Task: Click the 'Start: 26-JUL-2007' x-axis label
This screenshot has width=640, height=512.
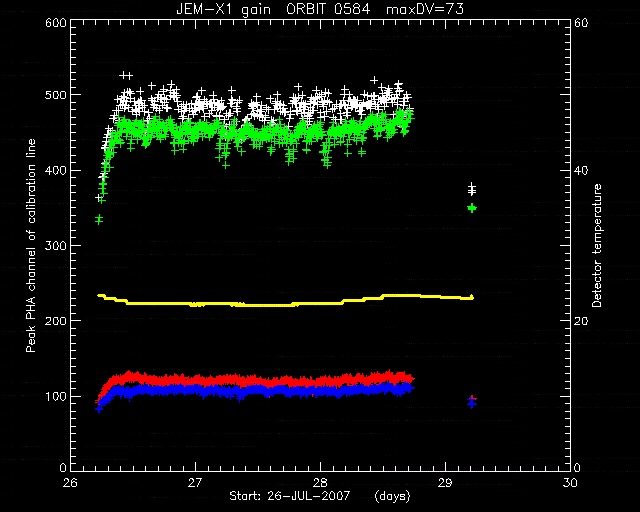Action: tap(289, 496)
